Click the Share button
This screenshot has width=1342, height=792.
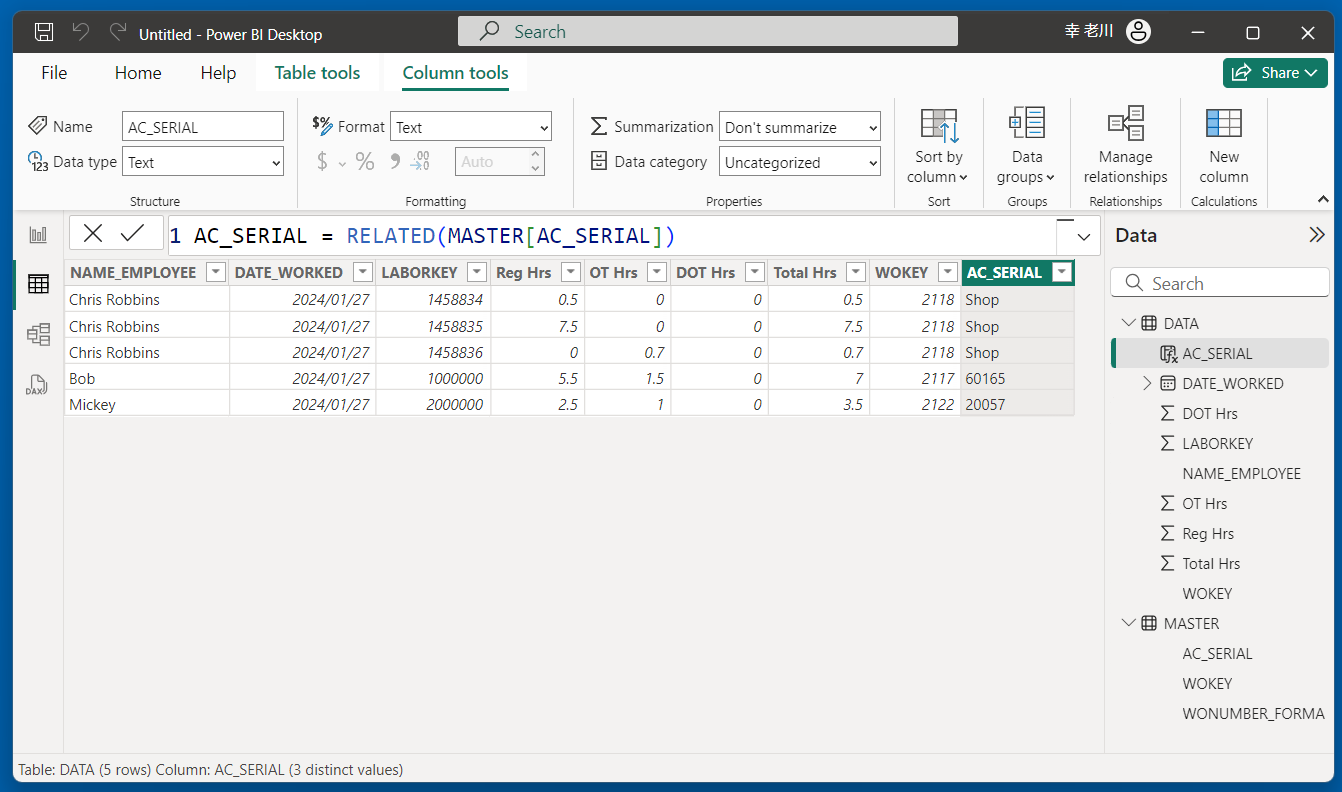click(x=1275, y=72)
